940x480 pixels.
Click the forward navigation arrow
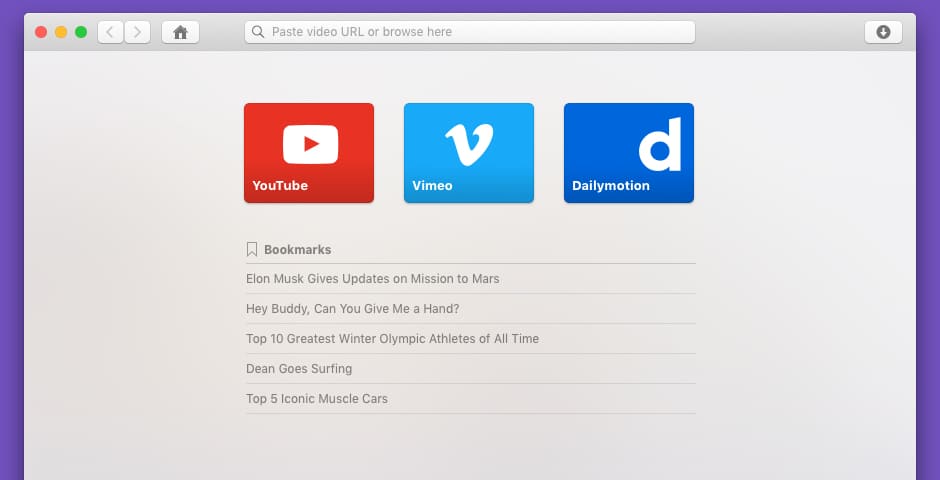click(138, 32)
